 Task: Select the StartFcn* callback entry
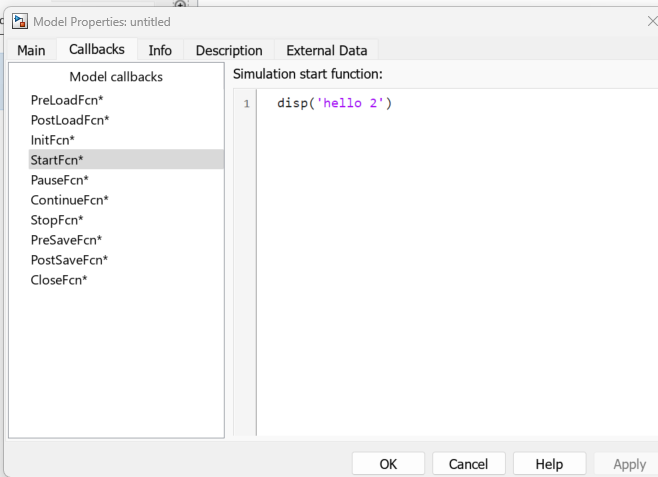click(x=57, y=160)
